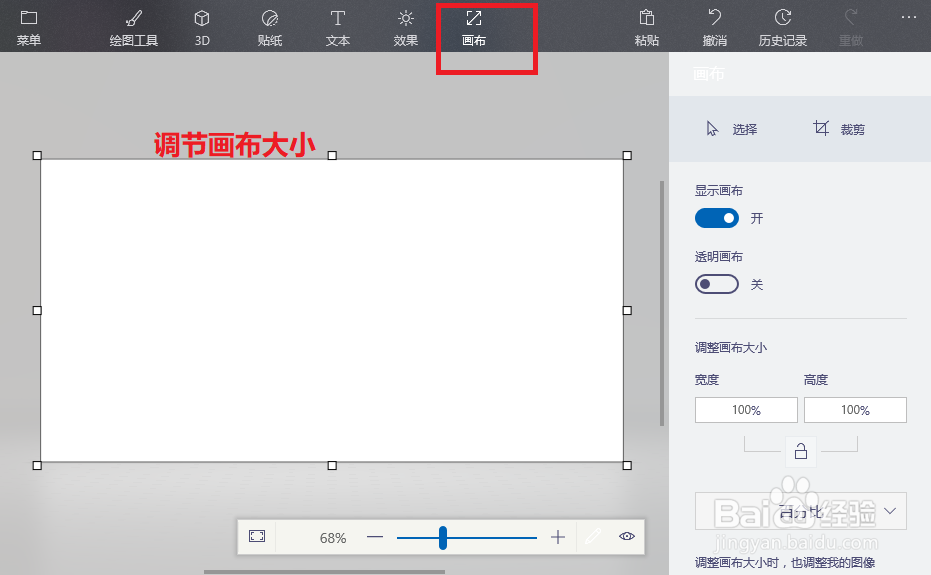Choose the 裁剪 crop tool

[838, 129]
